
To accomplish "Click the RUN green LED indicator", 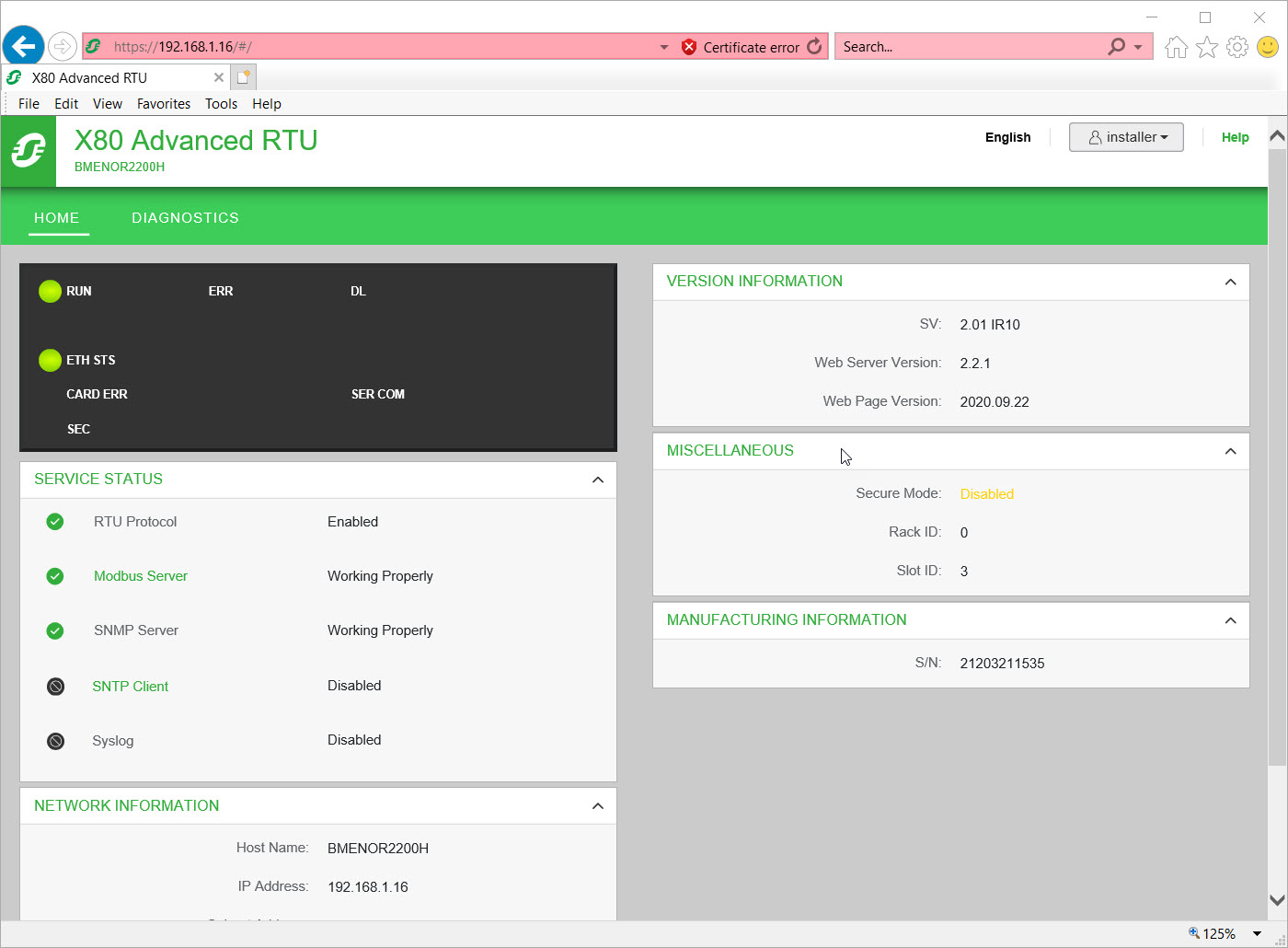I will click(x=50, y=292).
